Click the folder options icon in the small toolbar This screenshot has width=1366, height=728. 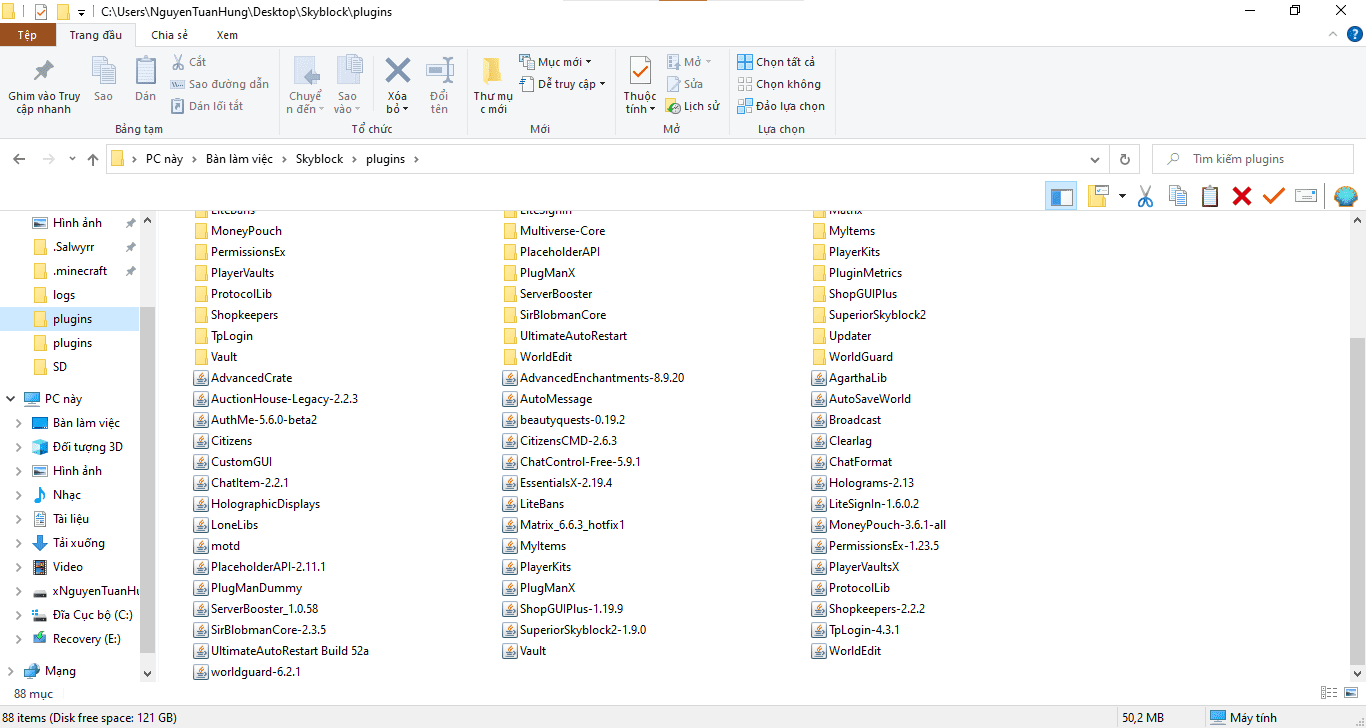click(1097, 196)
